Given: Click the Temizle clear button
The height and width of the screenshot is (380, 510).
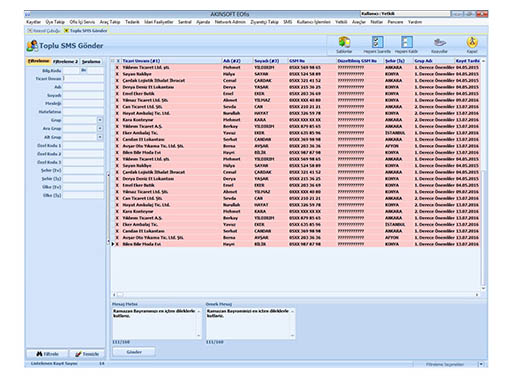Looking at the screenshot, I should point(87,354).
